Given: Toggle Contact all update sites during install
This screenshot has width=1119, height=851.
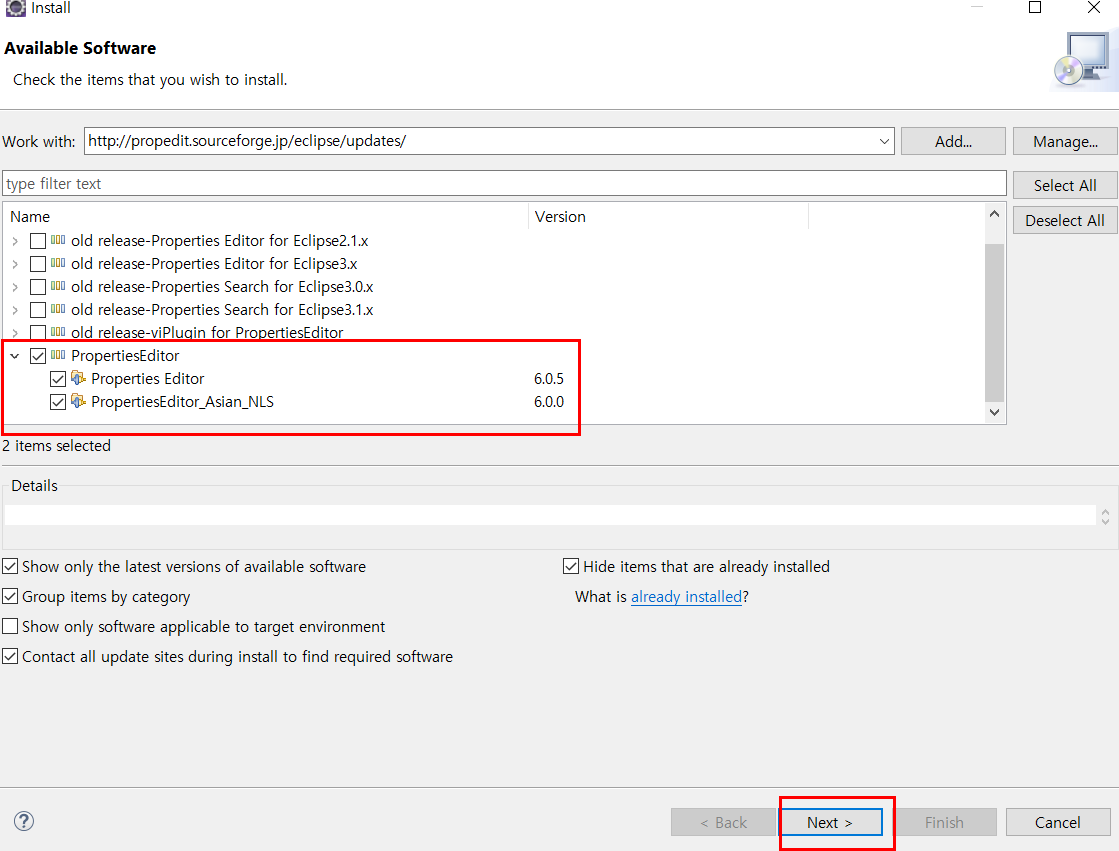Looking at the screenshot, I should [x=10, y=657].
